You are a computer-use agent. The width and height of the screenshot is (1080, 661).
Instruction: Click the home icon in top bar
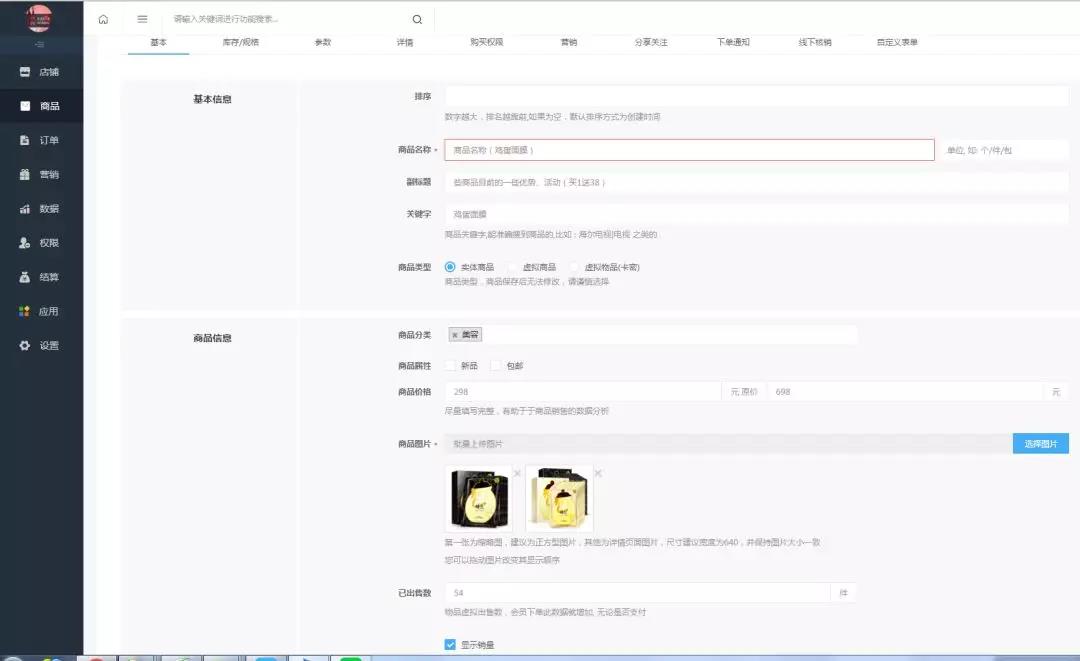(x=103, y=19)
